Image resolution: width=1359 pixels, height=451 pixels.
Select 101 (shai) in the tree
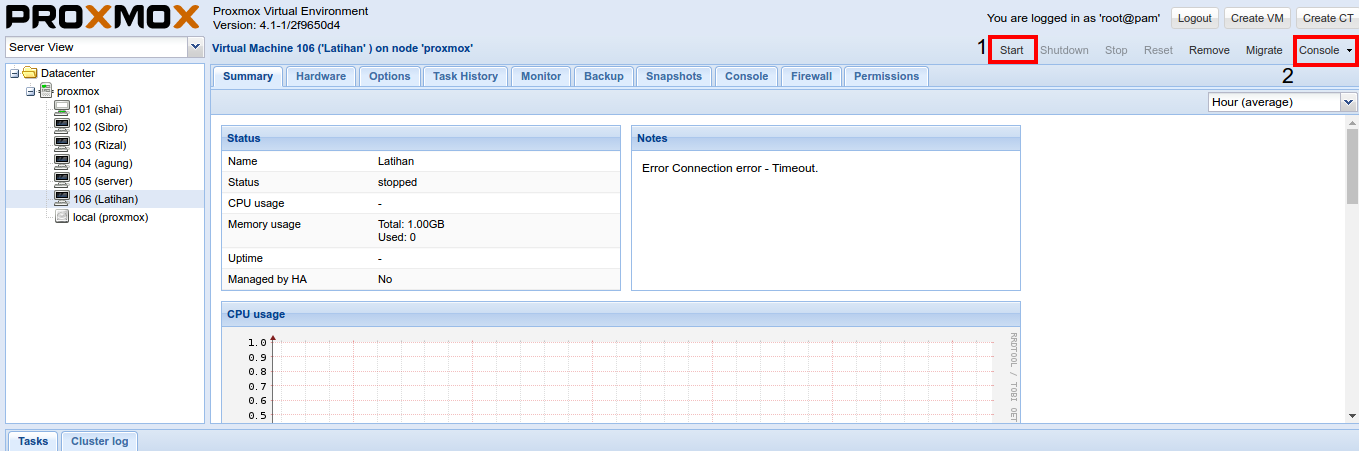[98, 109]
